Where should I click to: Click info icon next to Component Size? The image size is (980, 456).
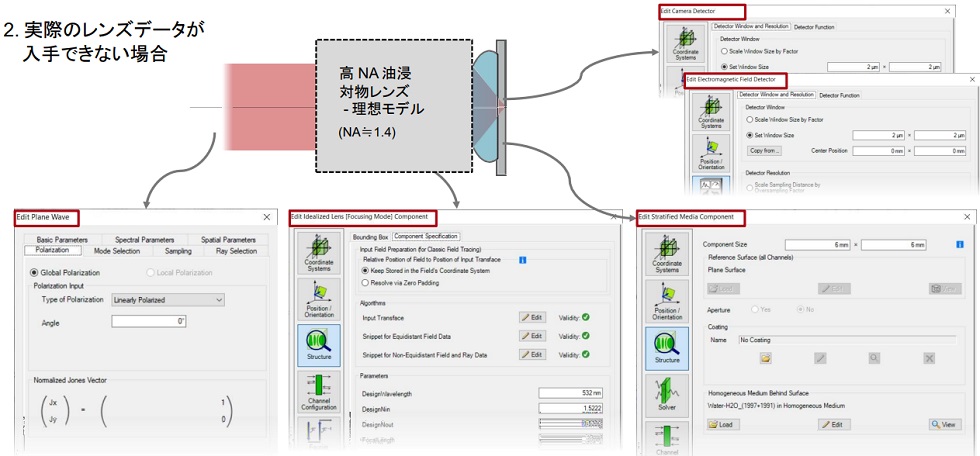coord(959,245)
